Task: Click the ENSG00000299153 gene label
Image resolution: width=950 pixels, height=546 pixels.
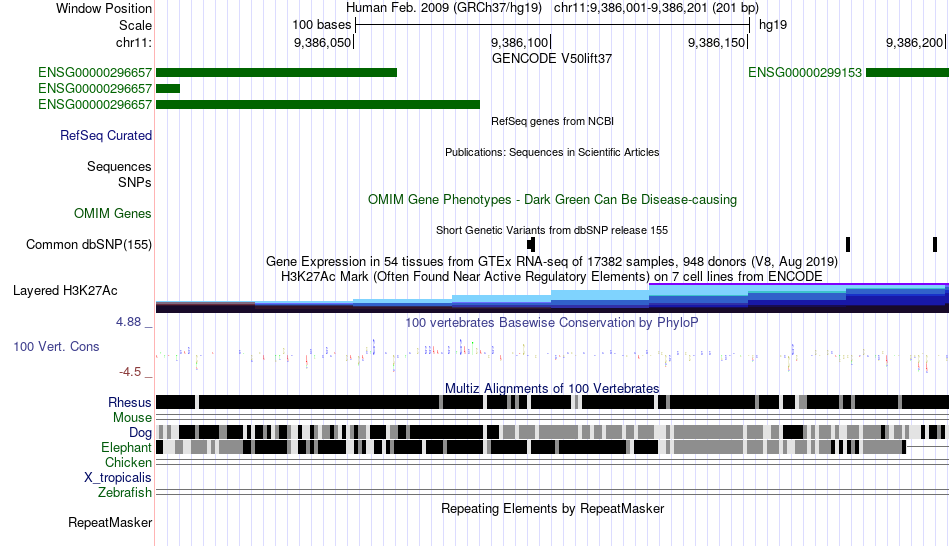Action: point(805,73)
